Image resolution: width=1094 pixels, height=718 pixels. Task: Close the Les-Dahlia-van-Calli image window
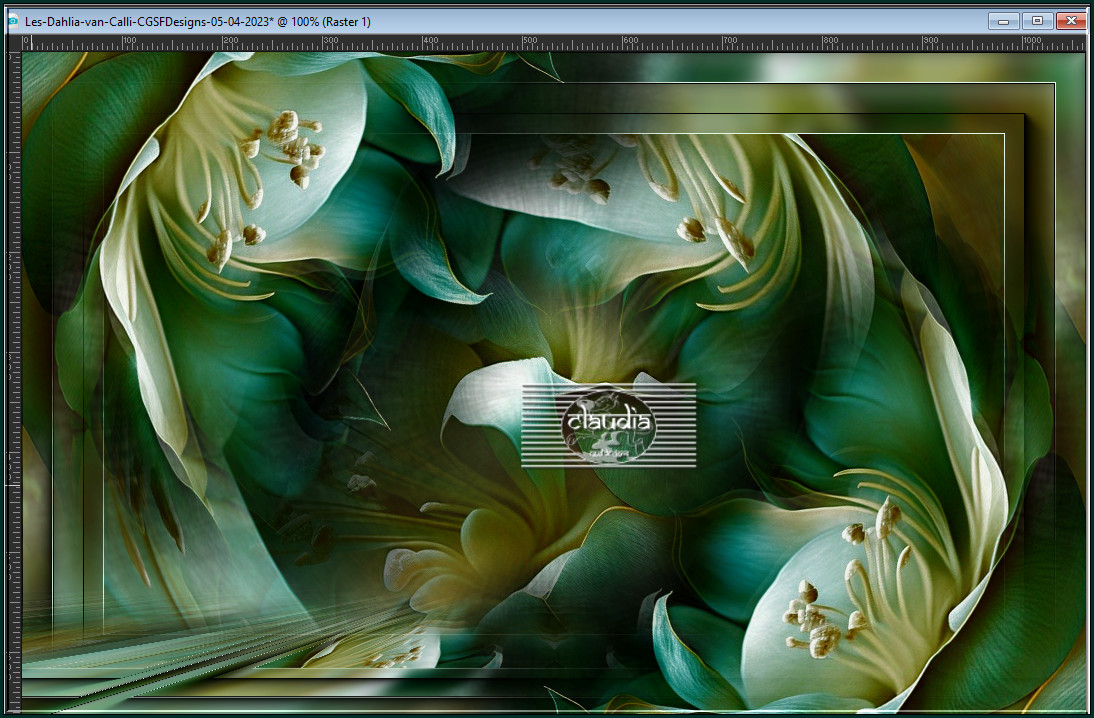1071,21
